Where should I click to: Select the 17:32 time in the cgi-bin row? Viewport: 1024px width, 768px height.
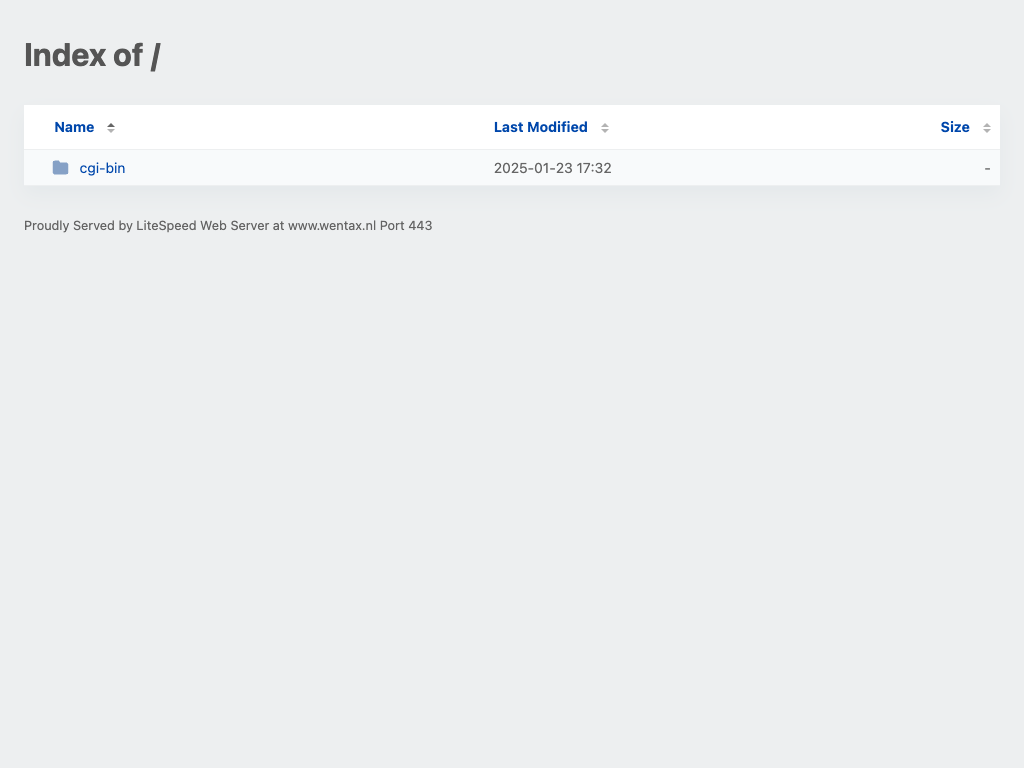point(594,168)
